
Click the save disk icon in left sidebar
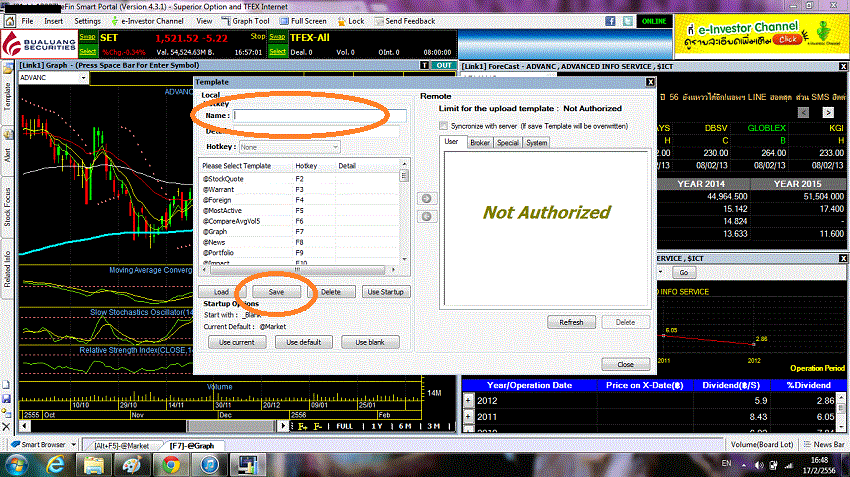[x=7, y=399]
